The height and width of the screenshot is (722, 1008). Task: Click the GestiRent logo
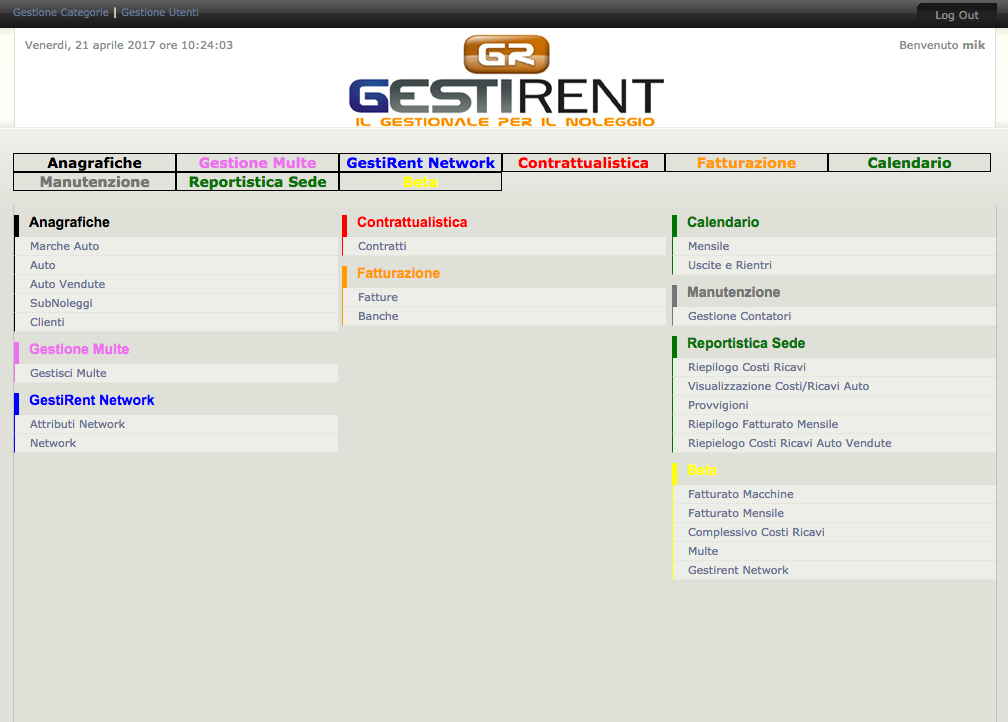coord(506,81)
